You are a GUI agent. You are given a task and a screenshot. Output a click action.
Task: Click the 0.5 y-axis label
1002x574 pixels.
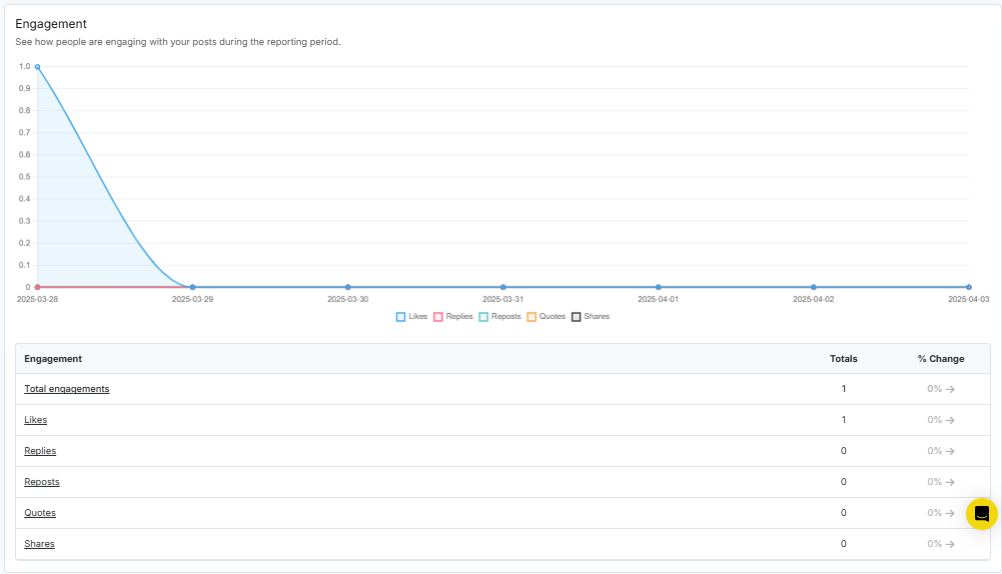click(25, 176)
